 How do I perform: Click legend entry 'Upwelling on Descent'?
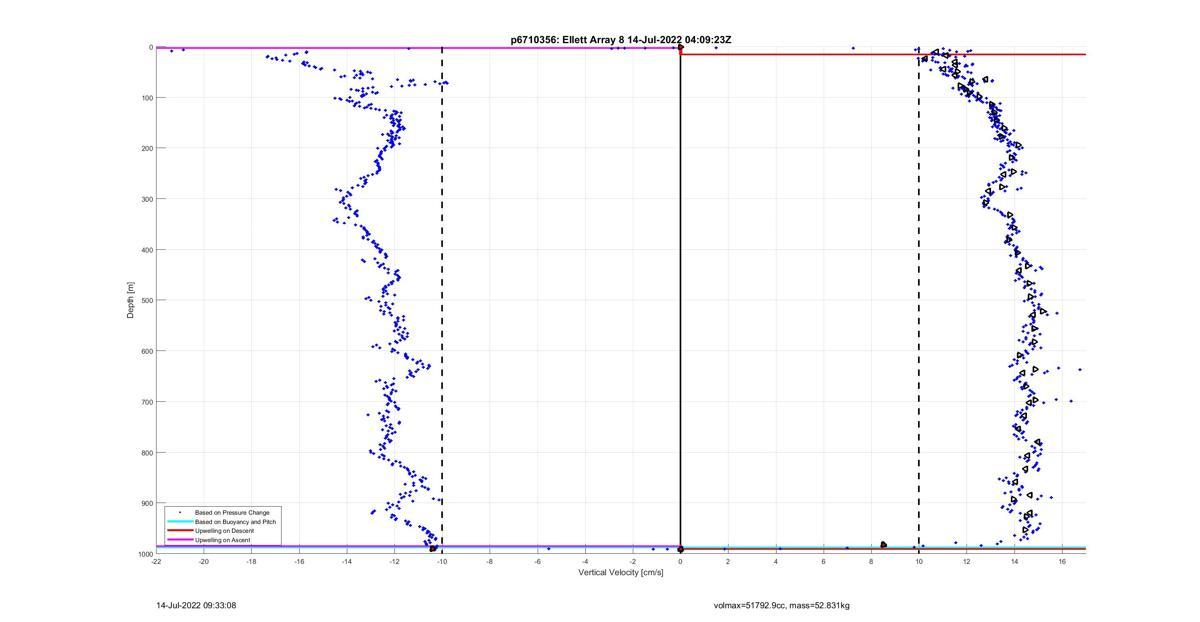225,531
